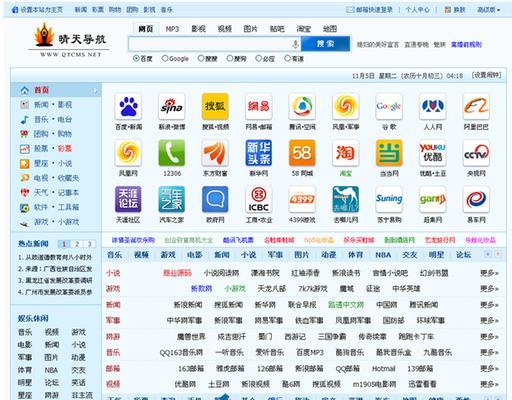Open the m1905电影网 link
The width and height of the screenshot is (512, 400).
tap(374, 384)
